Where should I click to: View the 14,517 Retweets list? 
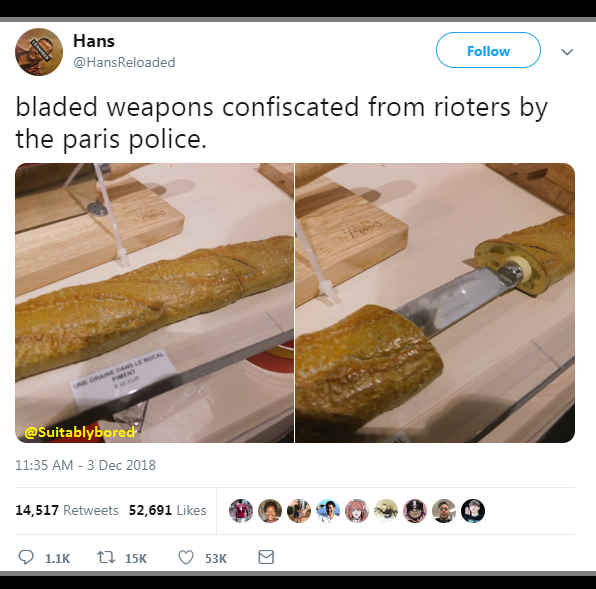[67, 510]
